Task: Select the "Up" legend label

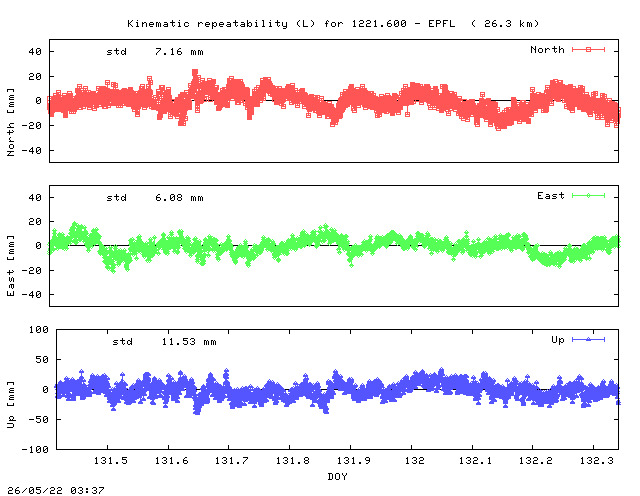Action: click(558, 340)
